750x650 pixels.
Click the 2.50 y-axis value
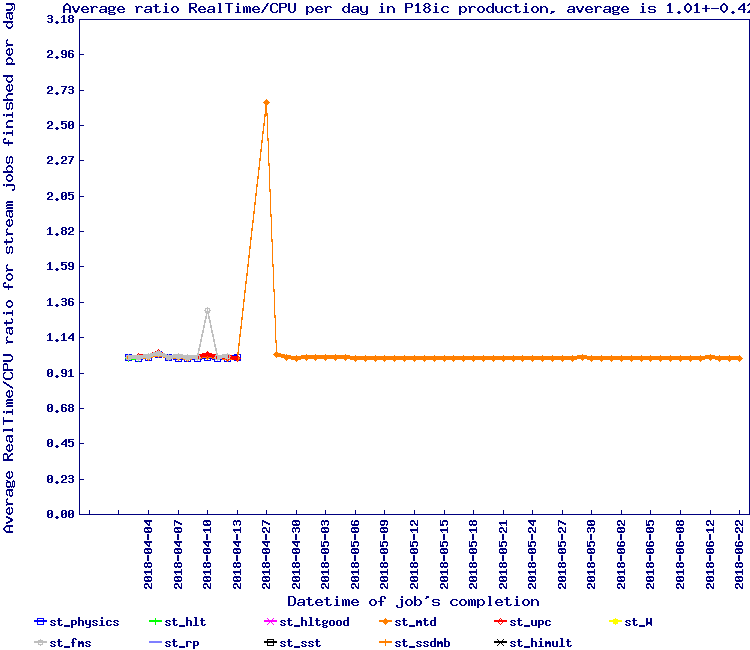coord(60,125)
